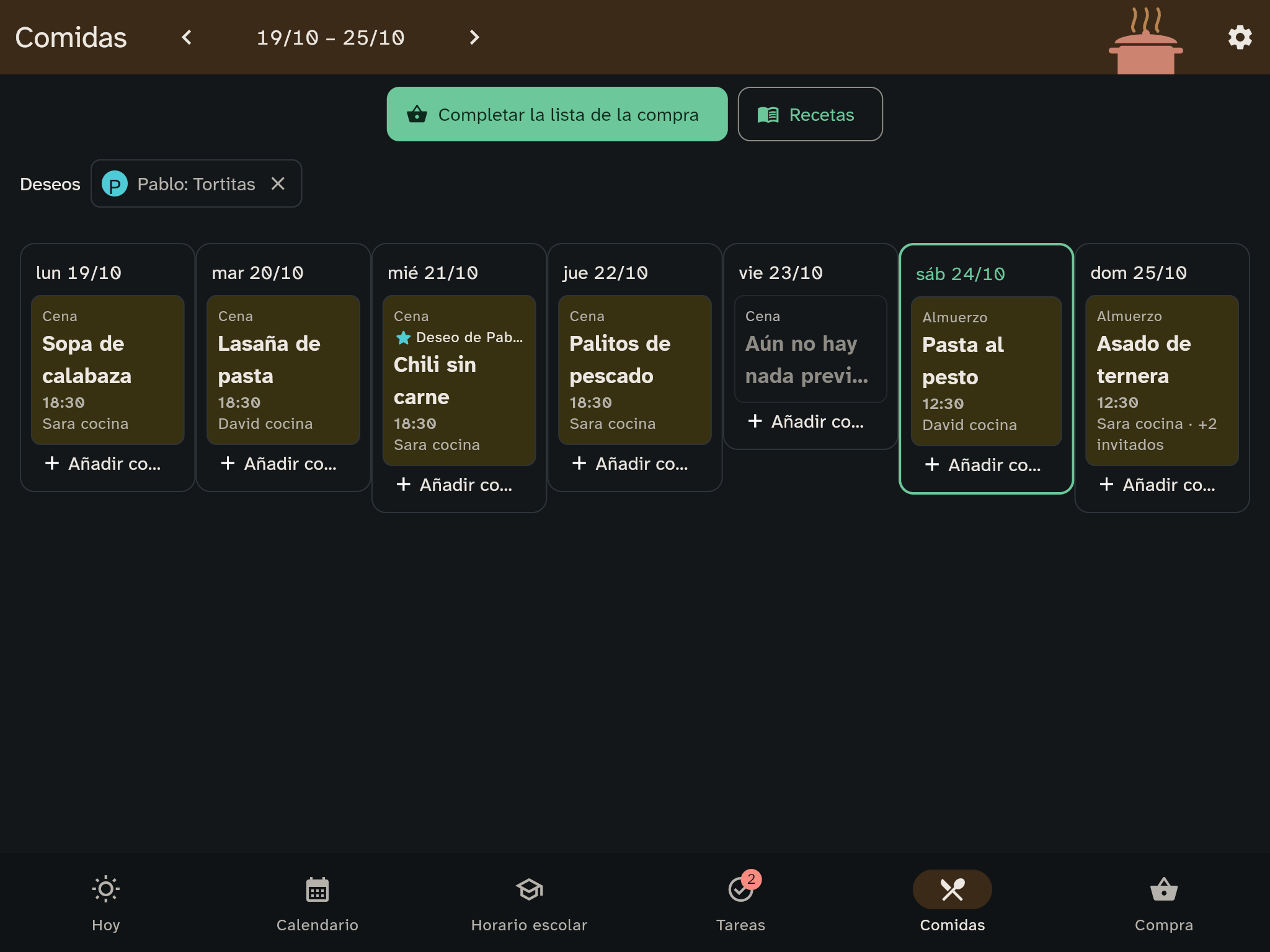
Task: Open the Calendario tab
Action: pos(317,902)
